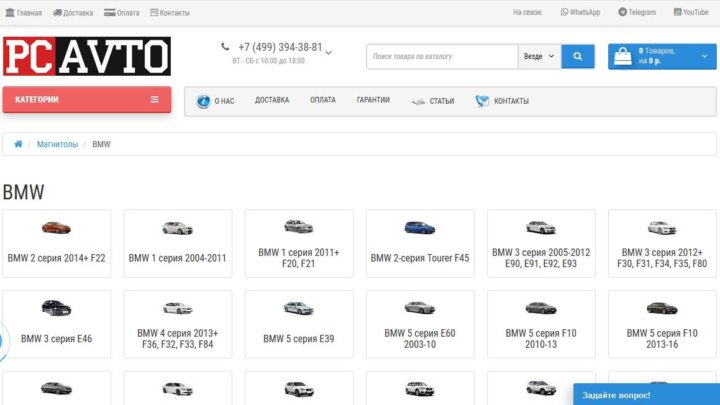The image size is (720, 405).
Task: Expand the phone number dropdown chevron
Action: click(x=328, y=52)
